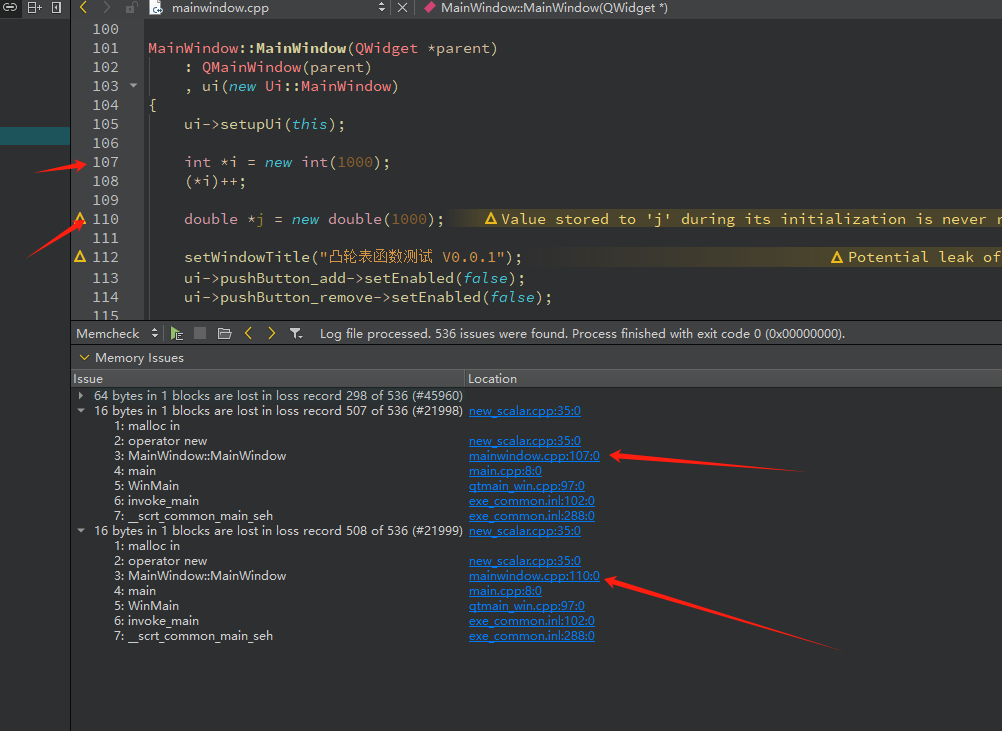Click 'ui->setupUi(this);' on line 105
Image resolution: width=1002 pixels, height=731 pixels.
coord(265,124)
